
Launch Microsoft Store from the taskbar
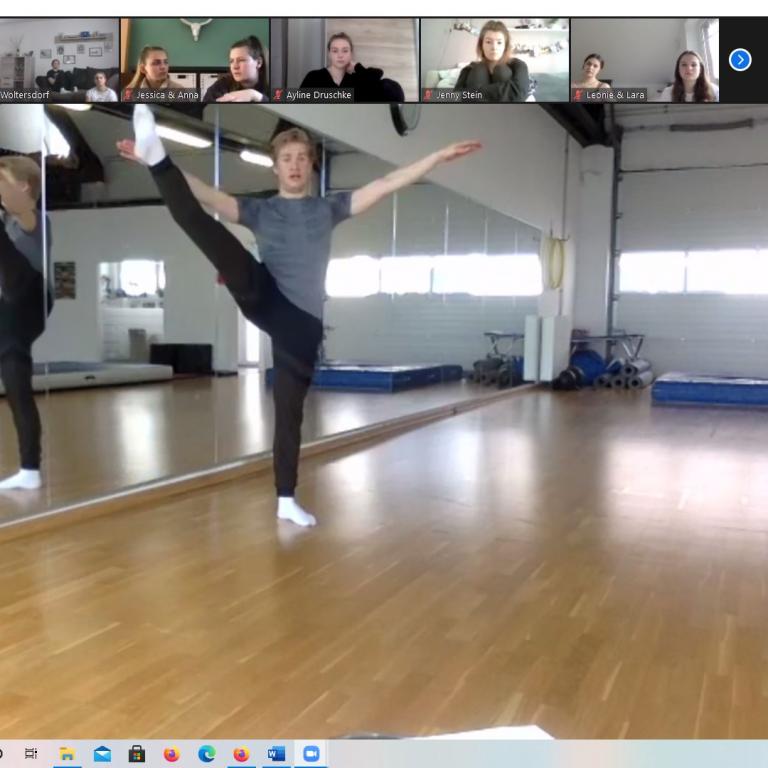[x=137, y=754]
